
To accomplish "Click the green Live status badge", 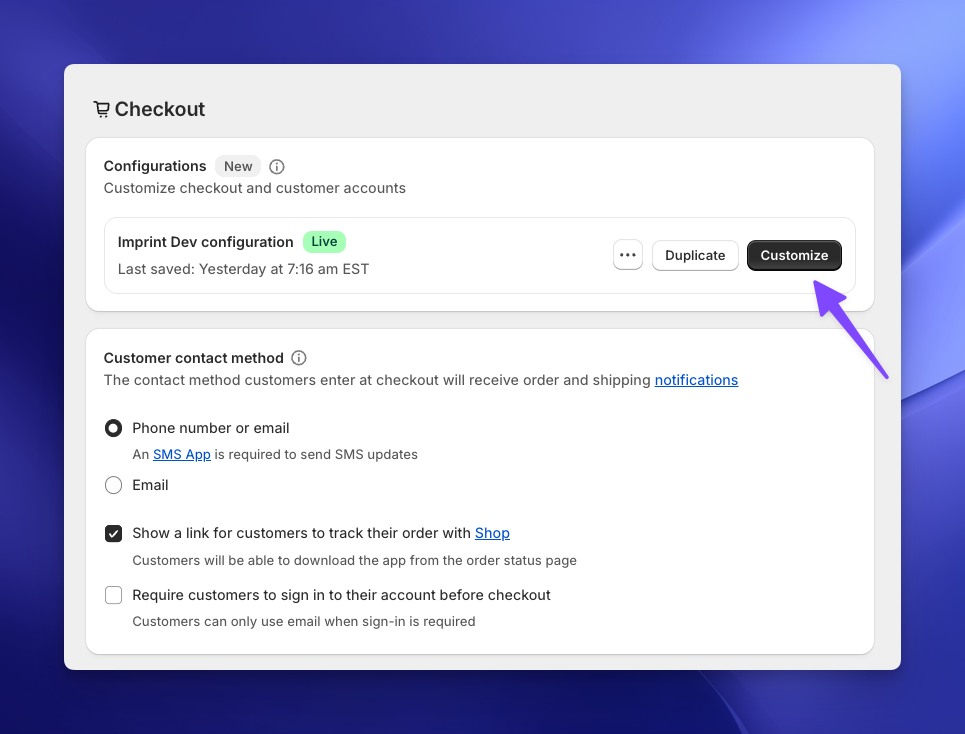I will click(x=323, y=241).
